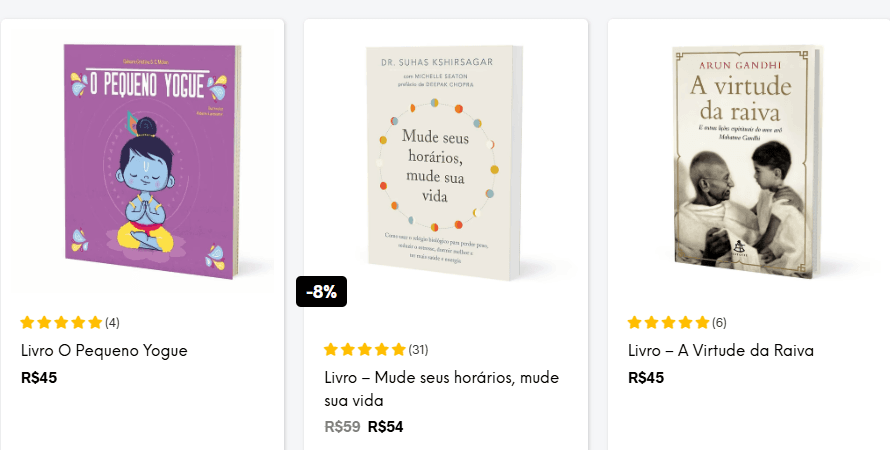Click the -8% discount badge
Screen dimensions: 890x450
click(x=321, y=292)
